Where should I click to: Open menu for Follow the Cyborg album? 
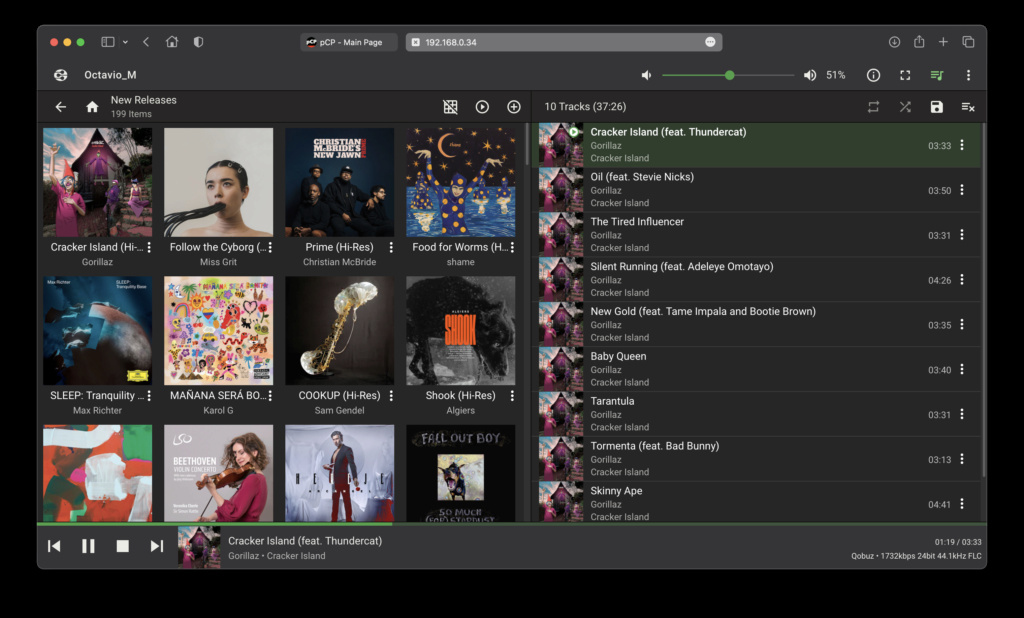tap(270, 247)
